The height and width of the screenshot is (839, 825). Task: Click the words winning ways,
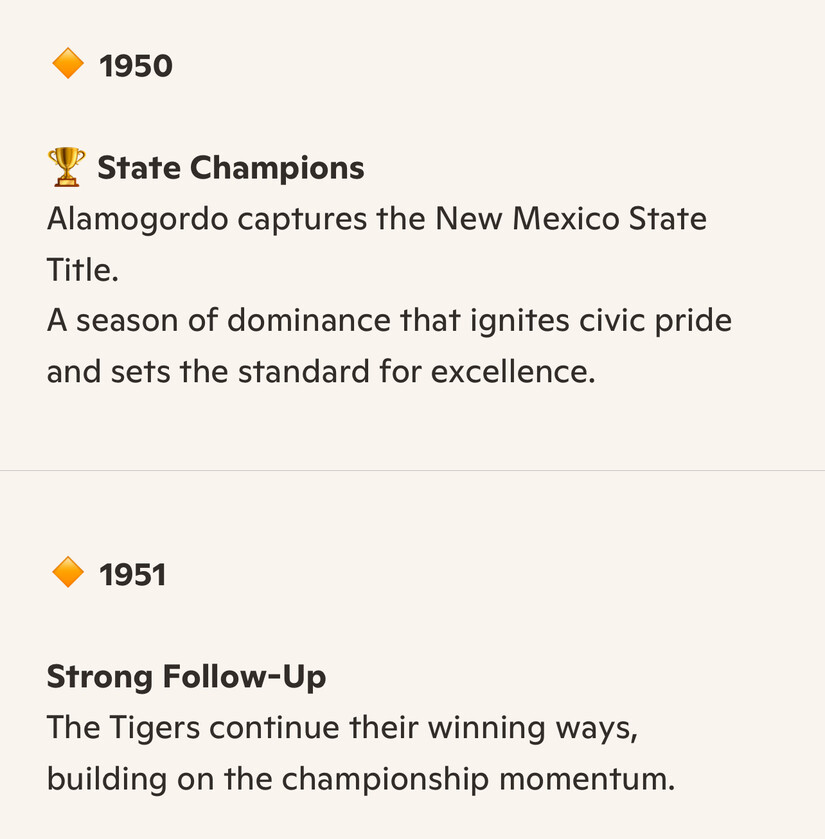pyautogui.click(x=533, y=728)
